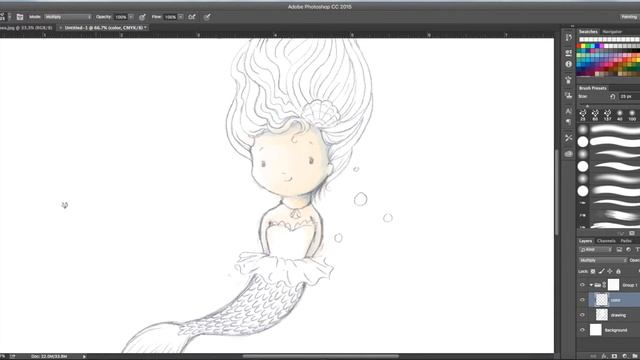
Task: Select the Brush Presets tab
Action: (593, 88)
